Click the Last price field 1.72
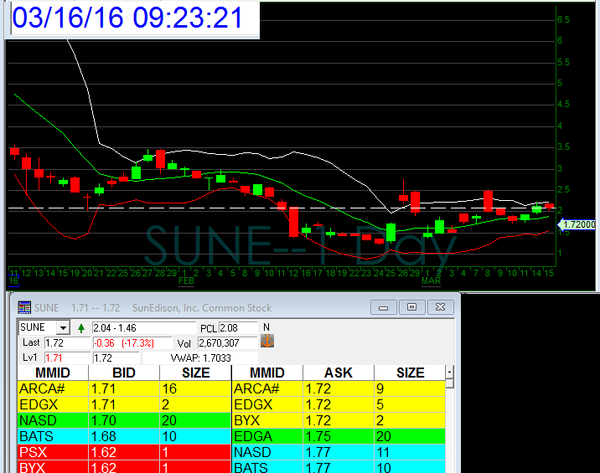Screen dimensions: 600x473 pyautogui.click(x=67, y=343)
